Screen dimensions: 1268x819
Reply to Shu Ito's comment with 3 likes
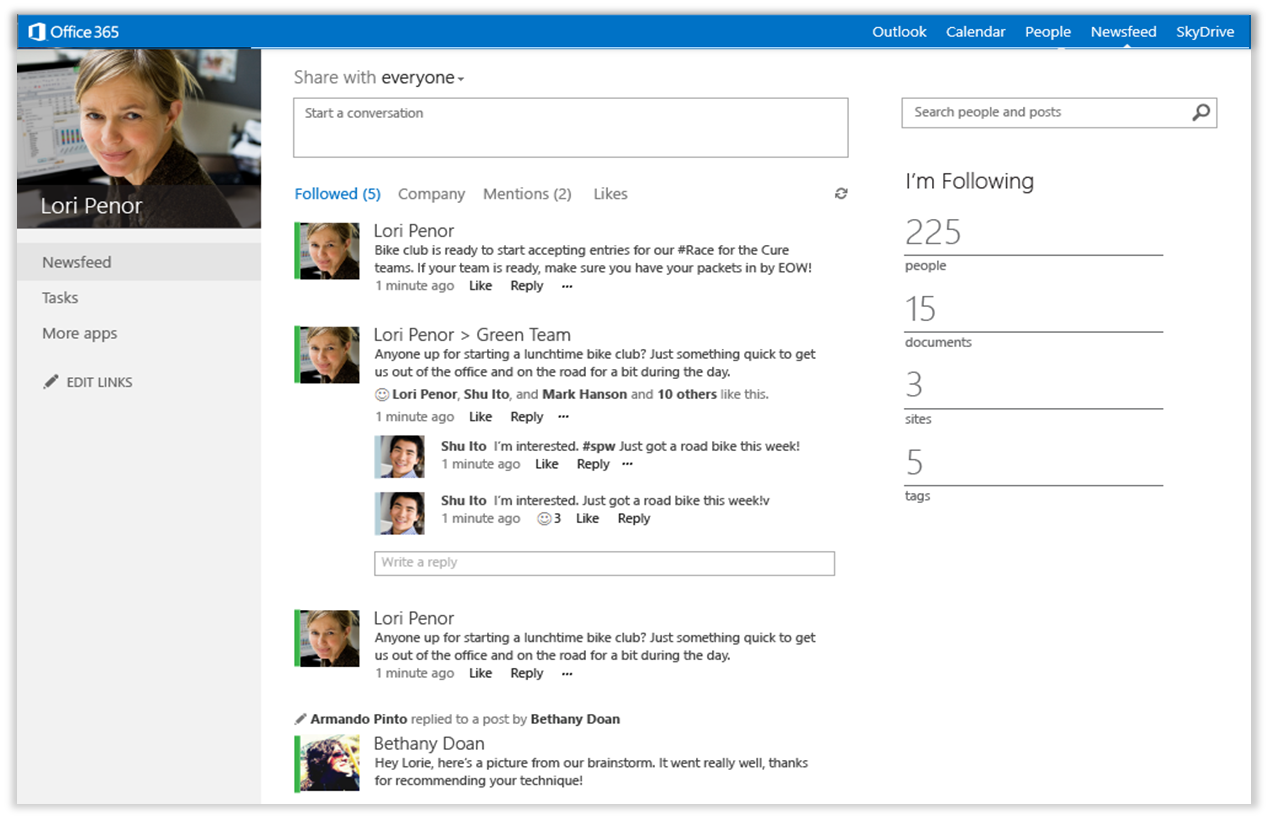point(634,518)
